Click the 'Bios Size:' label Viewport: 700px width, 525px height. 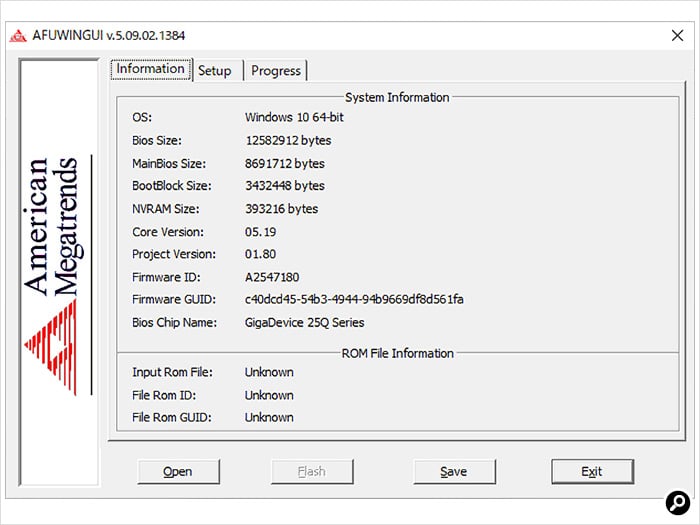pos(157,141)
